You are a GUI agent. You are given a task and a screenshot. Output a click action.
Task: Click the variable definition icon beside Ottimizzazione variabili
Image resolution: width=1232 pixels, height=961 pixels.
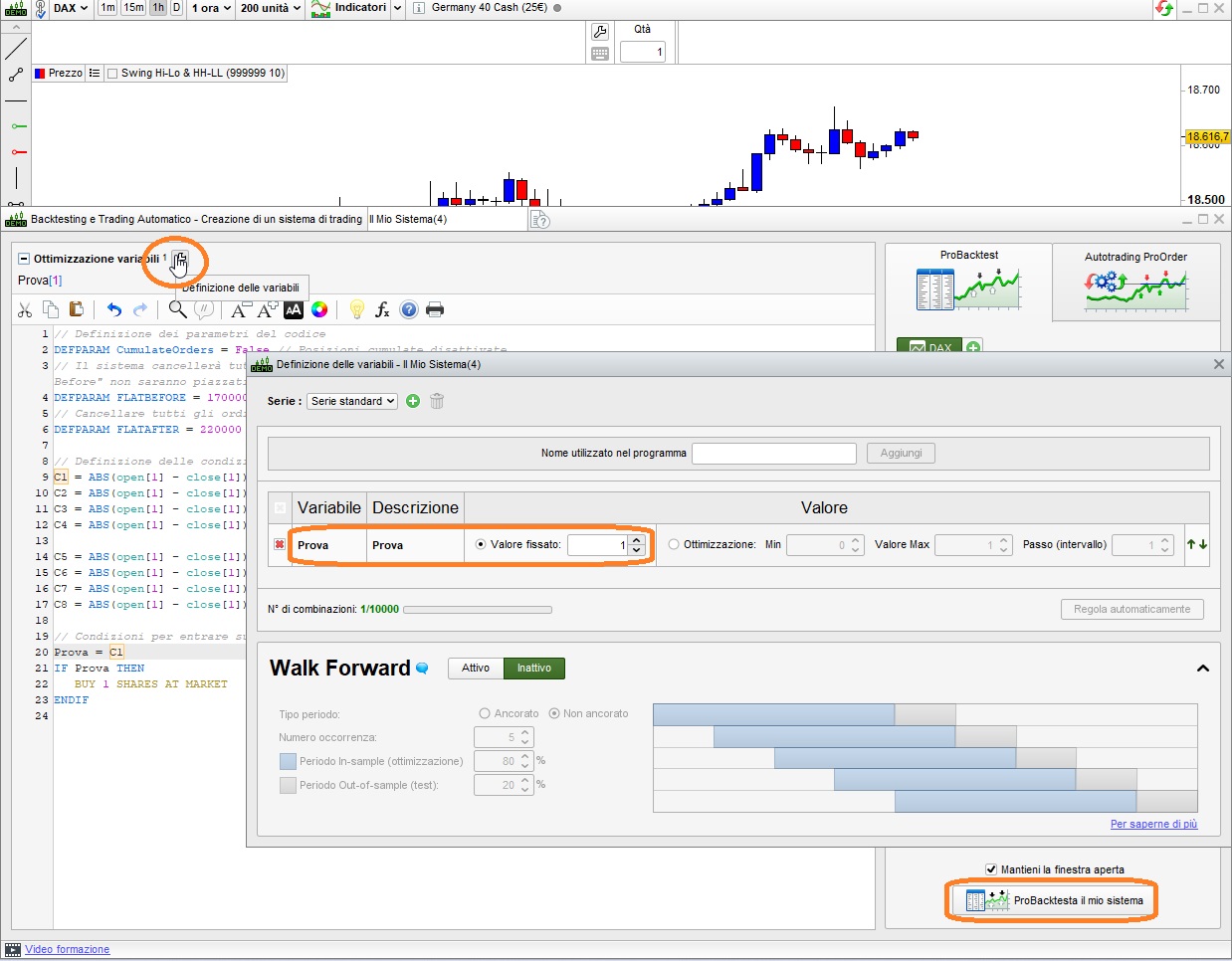click(179, 260)
